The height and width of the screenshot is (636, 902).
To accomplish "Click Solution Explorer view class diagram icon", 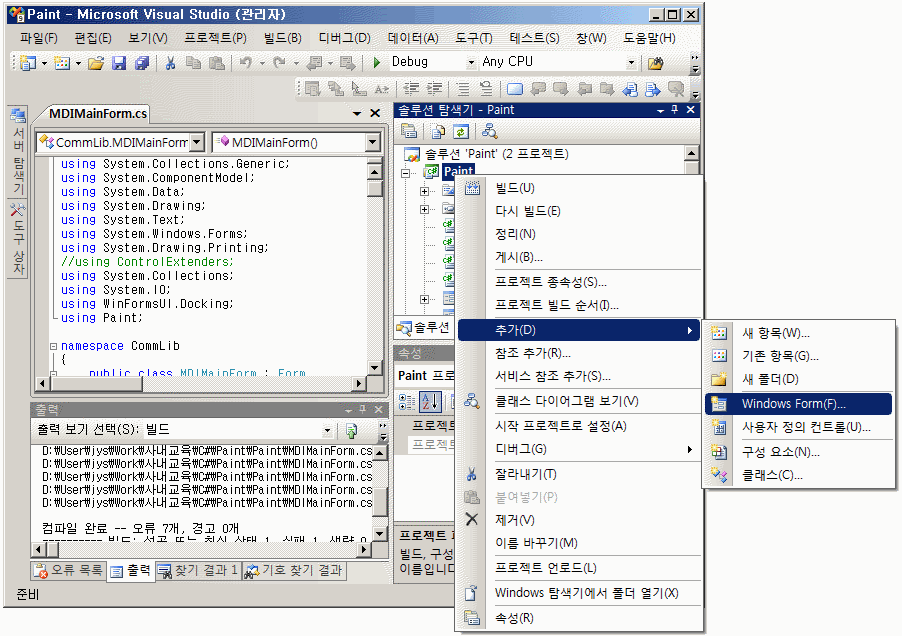I will (x=490, y=131).
